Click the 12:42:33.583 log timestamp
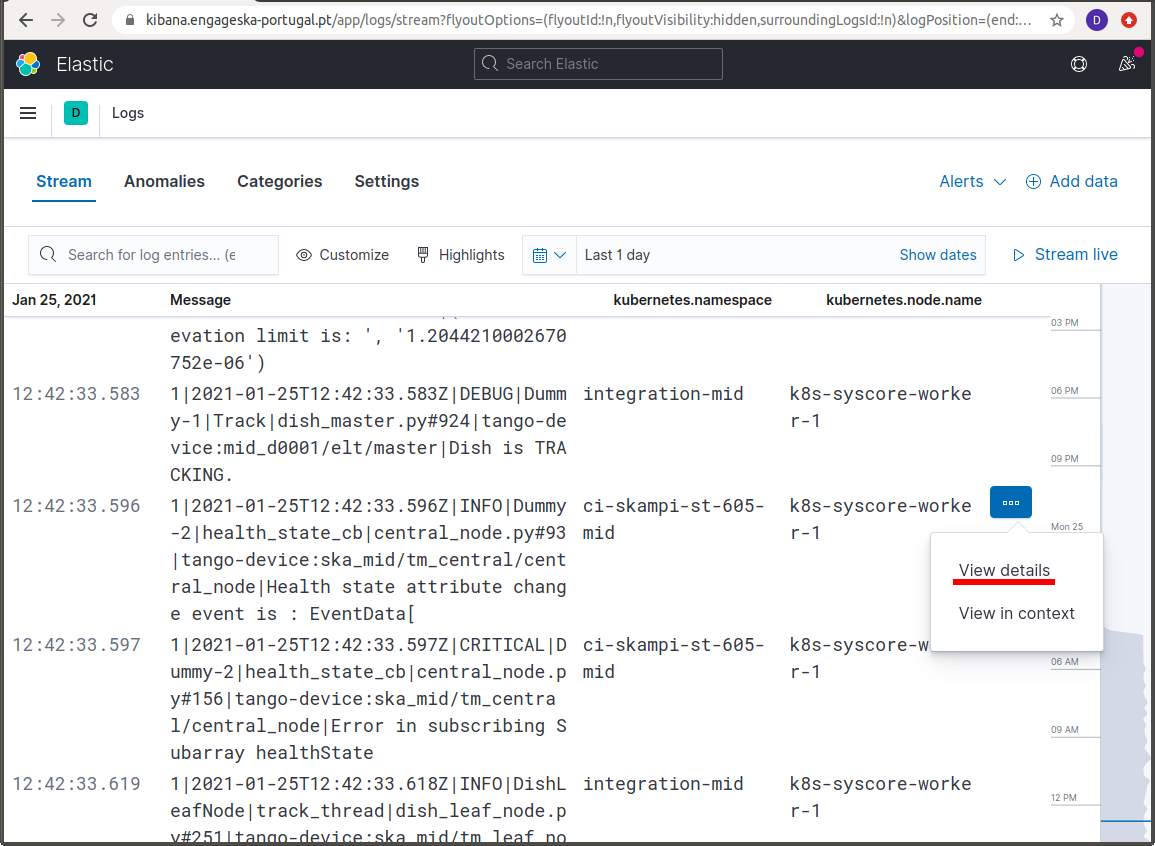 coord(77,394)
